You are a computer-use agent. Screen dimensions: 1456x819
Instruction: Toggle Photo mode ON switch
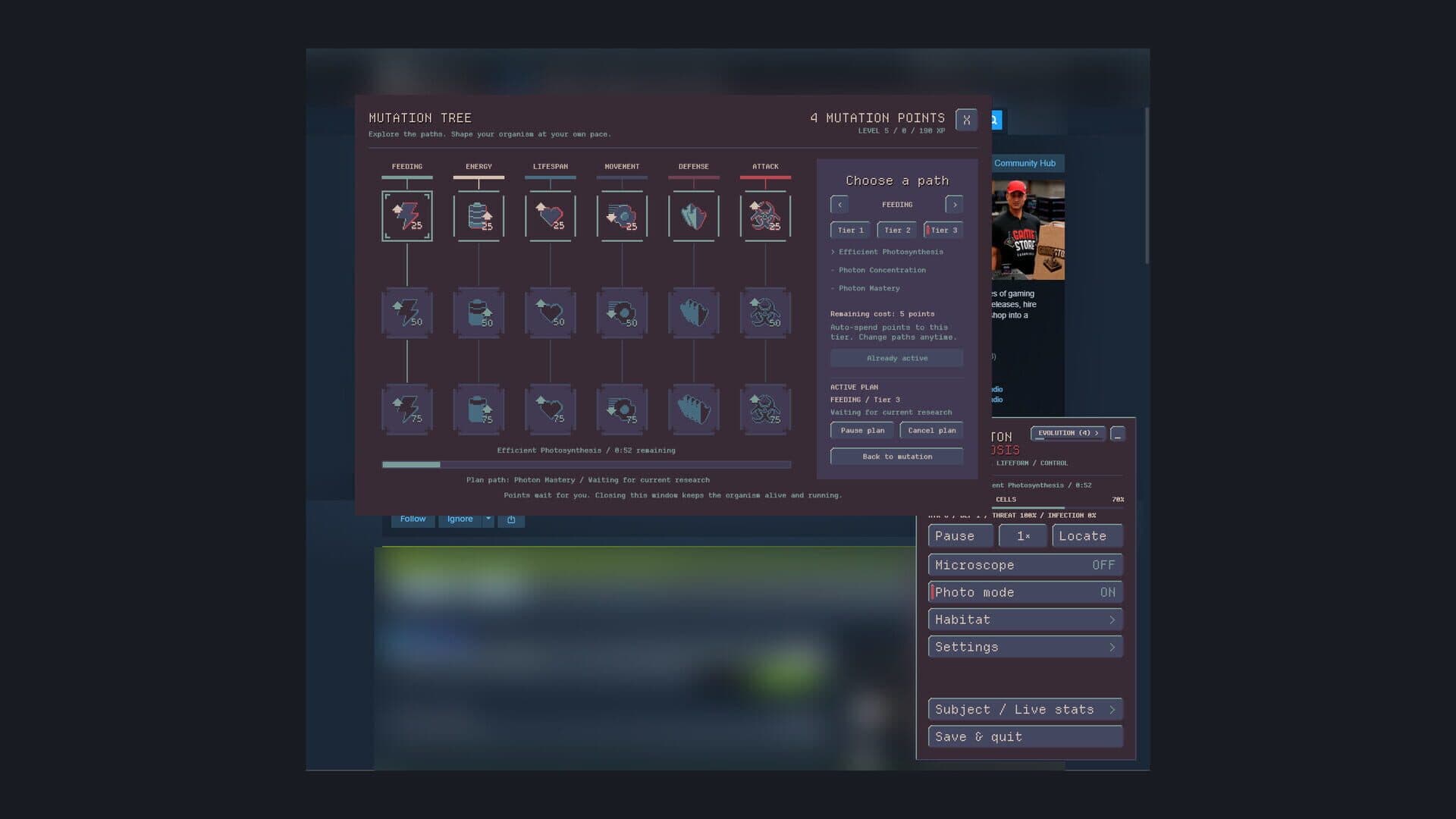[1025, 592]
